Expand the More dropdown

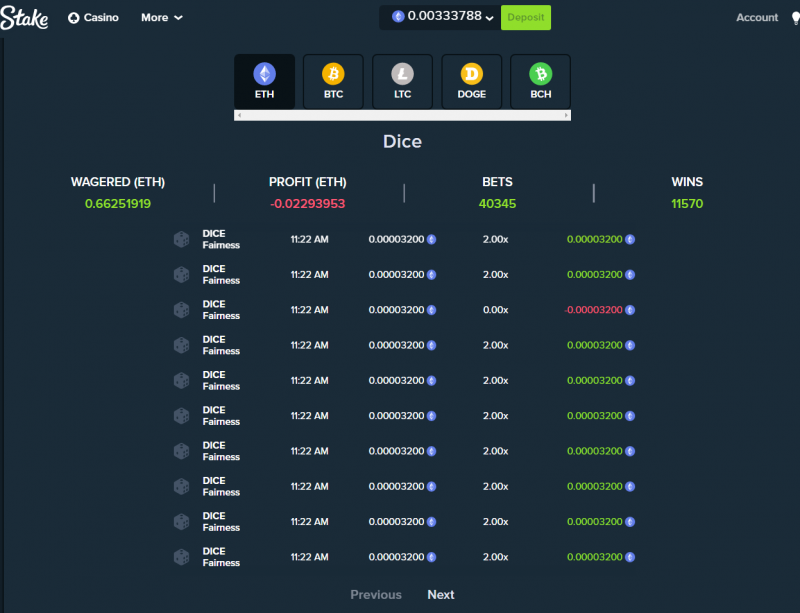(162, 18)
